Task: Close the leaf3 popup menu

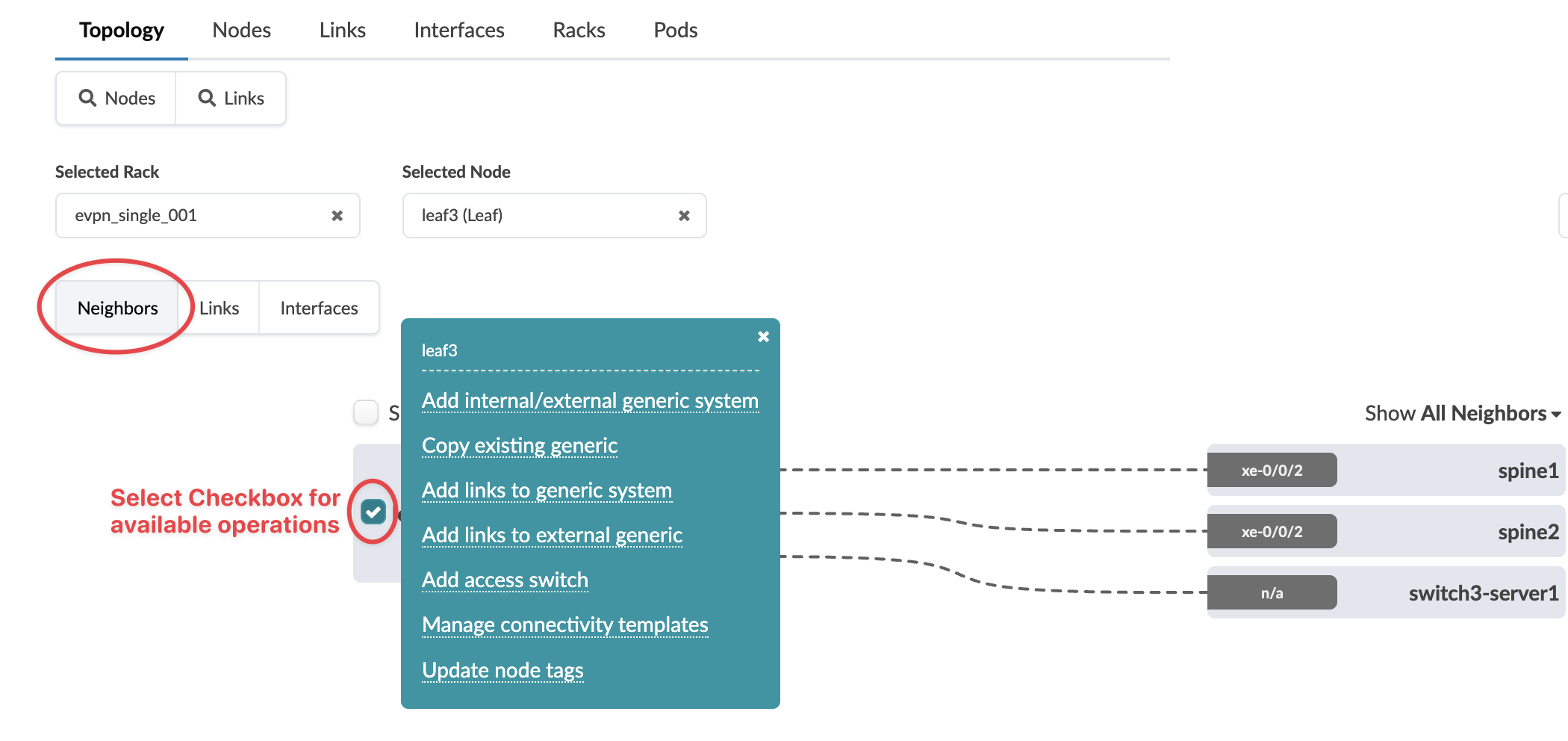Action: pyautogui.click(x=763, y=337)
